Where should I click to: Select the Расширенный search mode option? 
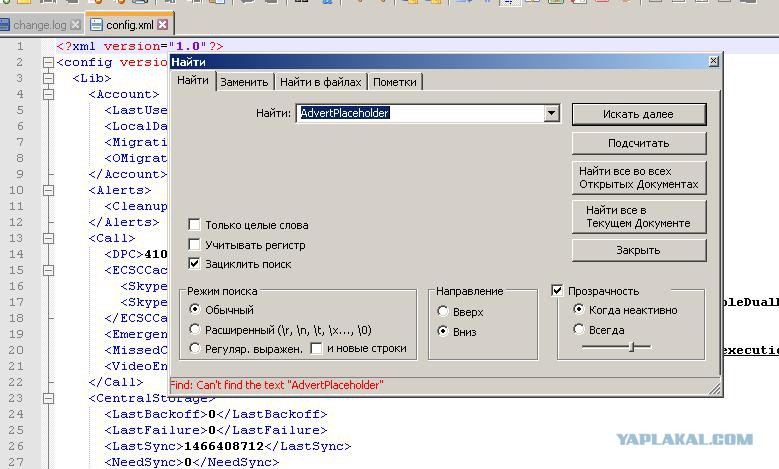point(195,329)
